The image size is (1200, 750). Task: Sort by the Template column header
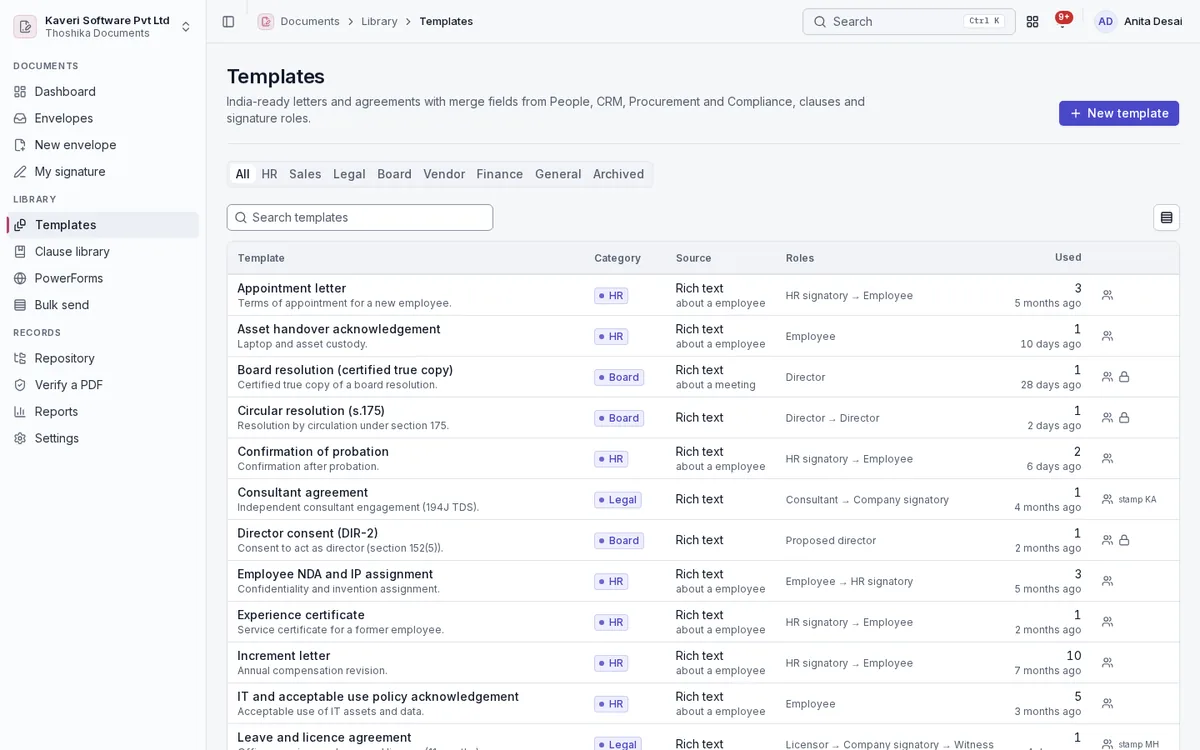click(261, 258)
